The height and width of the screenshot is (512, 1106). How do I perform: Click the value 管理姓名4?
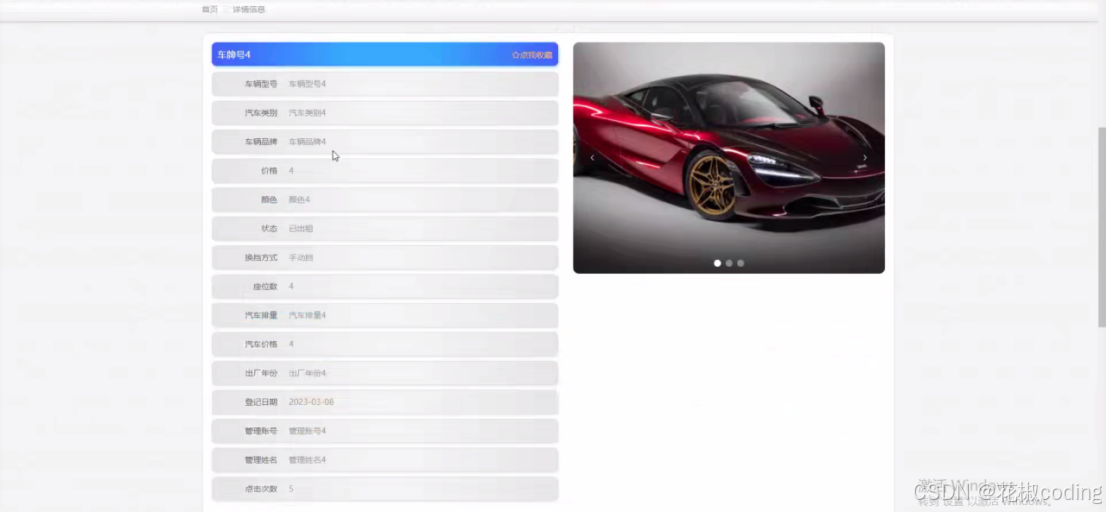(308, 460)
